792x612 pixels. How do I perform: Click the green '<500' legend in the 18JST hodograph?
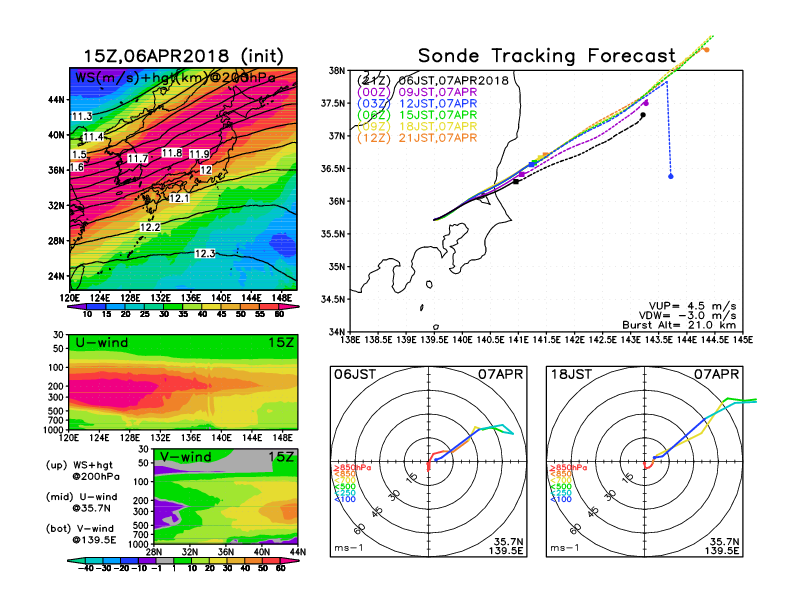(x=561, y=487)
